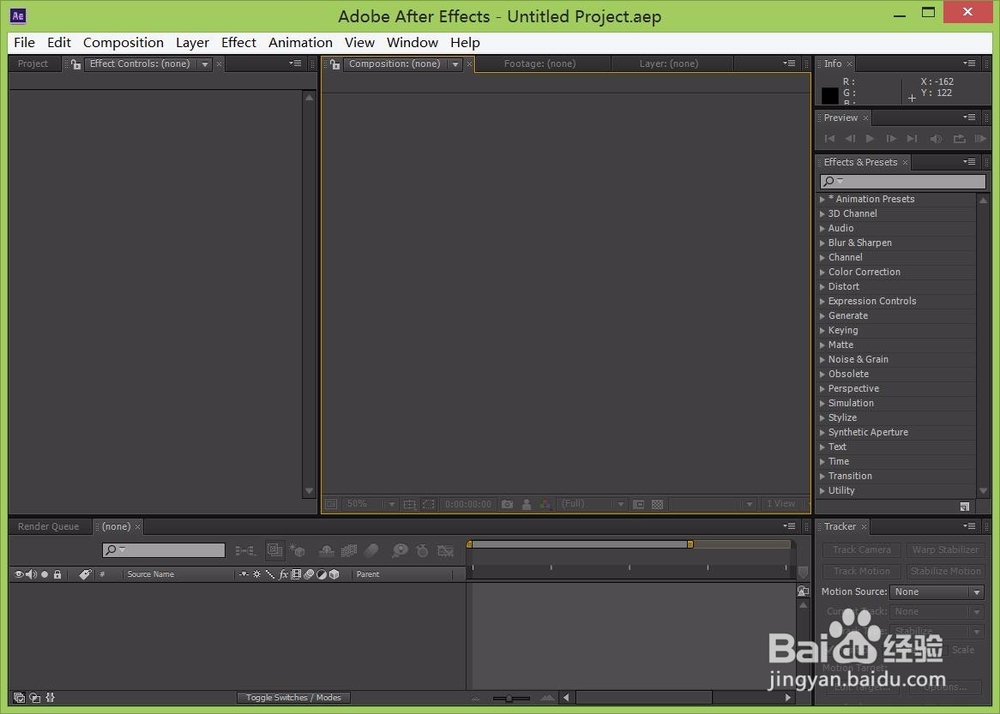Click the grid and guide options icon
The width and height of the screenshot is (1000, 714).
pos(409,504)
